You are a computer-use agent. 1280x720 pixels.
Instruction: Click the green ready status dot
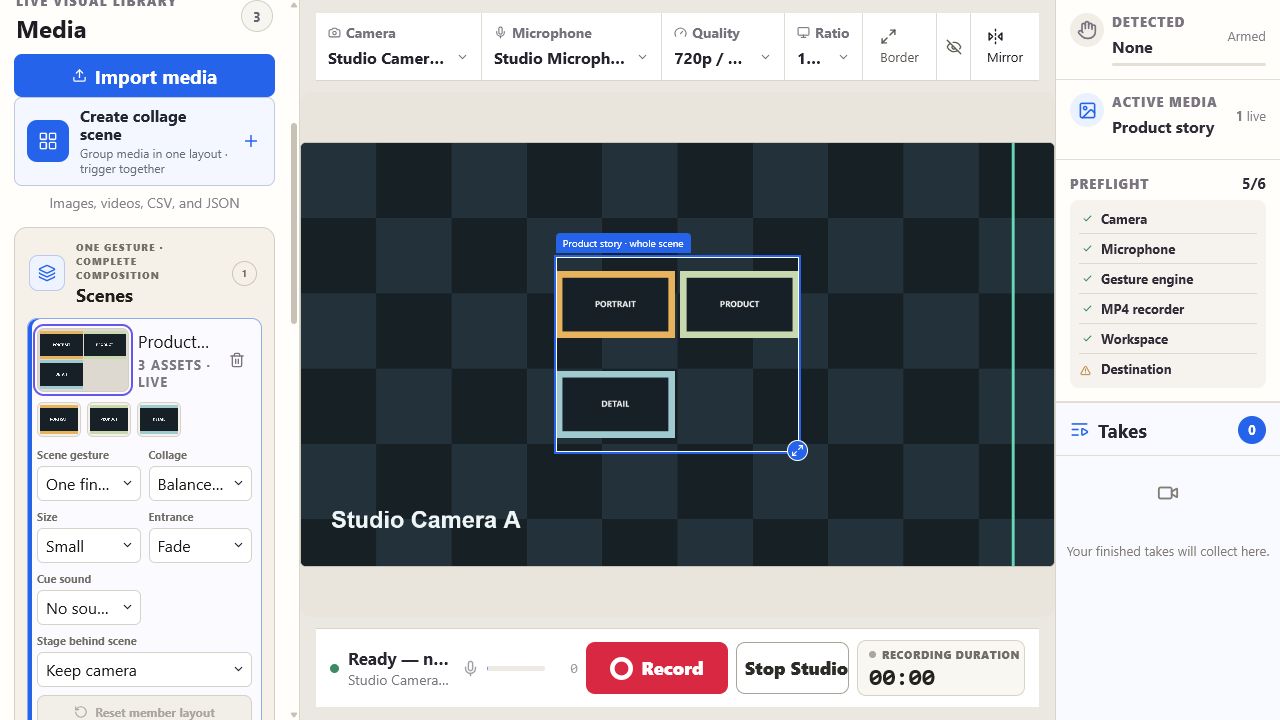coord(334,669)
